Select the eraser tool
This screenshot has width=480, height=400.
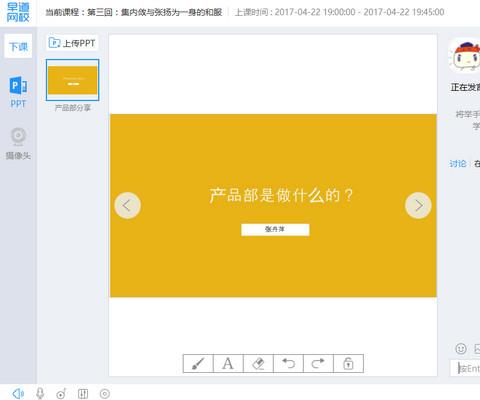tap(258, 363)
